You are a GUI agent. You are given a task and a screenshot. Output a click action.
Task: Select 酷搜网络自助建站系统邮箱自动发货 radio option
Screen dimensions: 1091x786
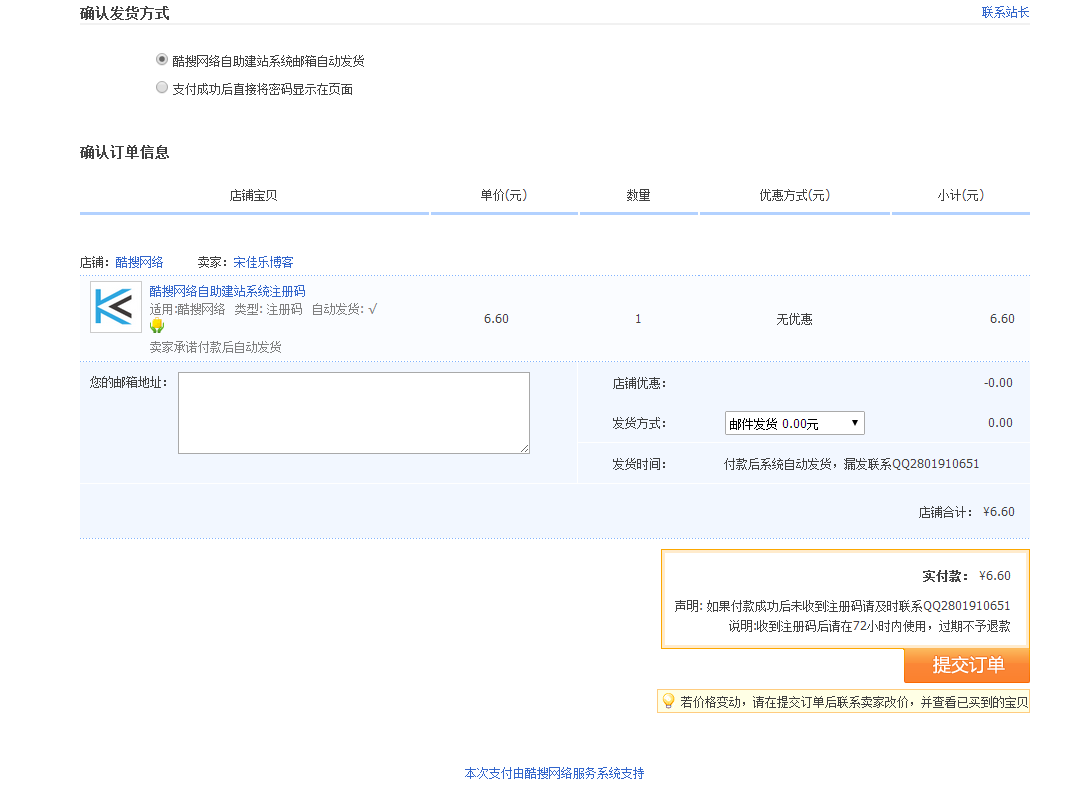point(161,60)
